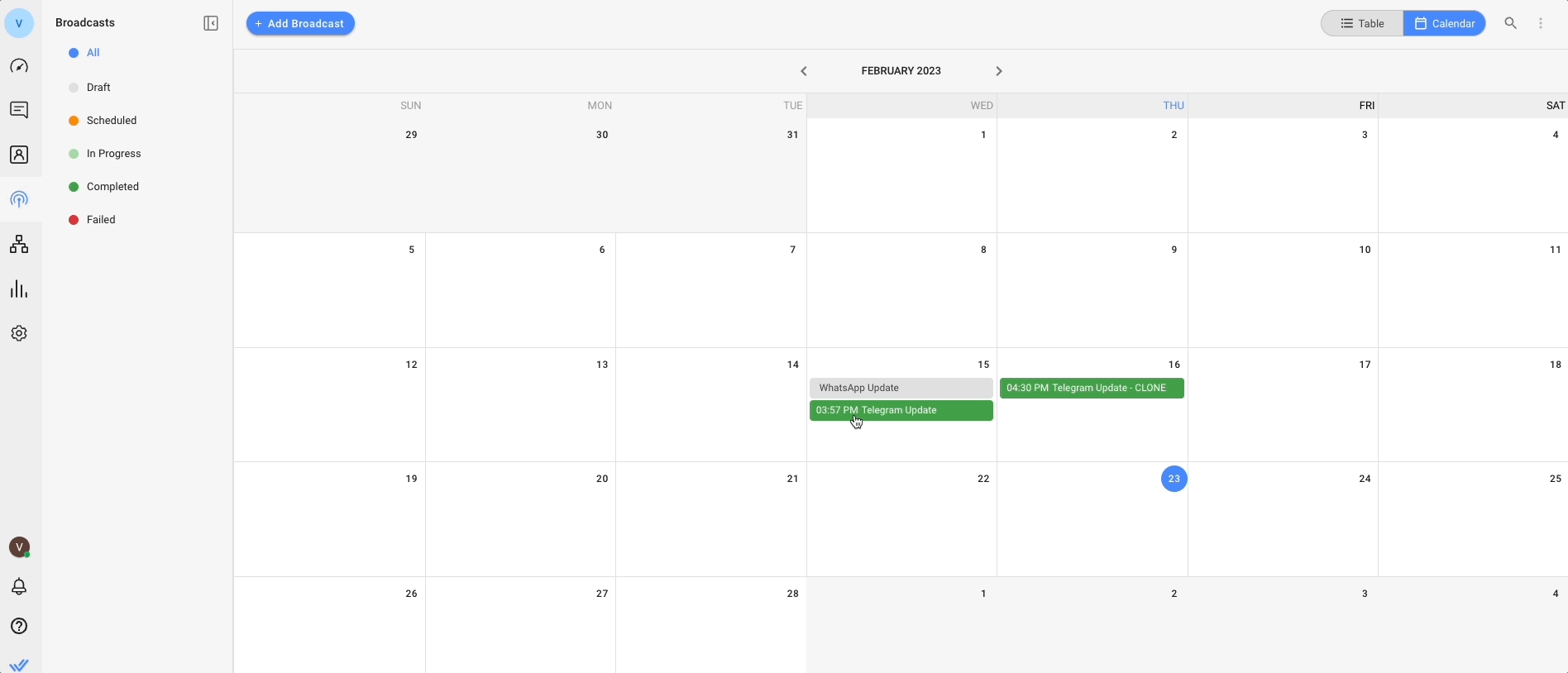This screenshot has width=1568, height=673.
Task: Collapse the Broadcasts side panel
Action: tap(211, 23)
